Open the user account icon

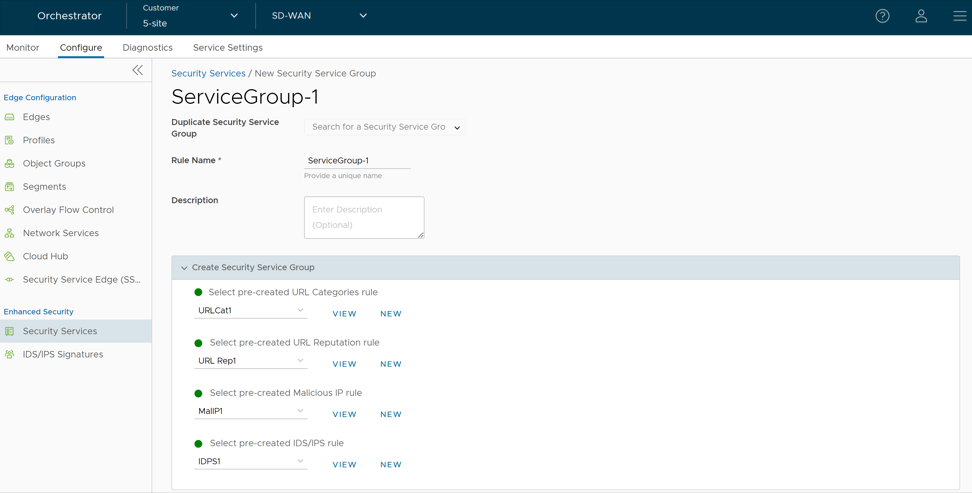[921, 16]
